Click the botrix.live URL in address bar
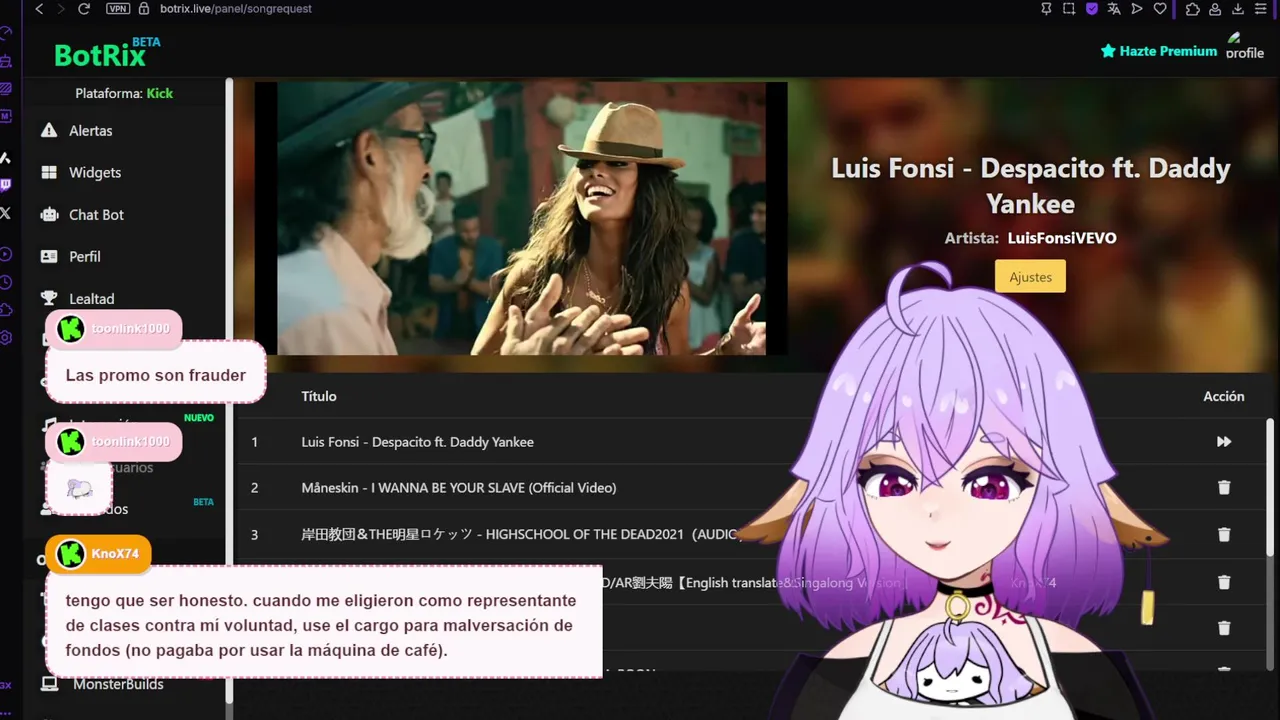This screenshot has height=720, width=1280. [236, 9]
